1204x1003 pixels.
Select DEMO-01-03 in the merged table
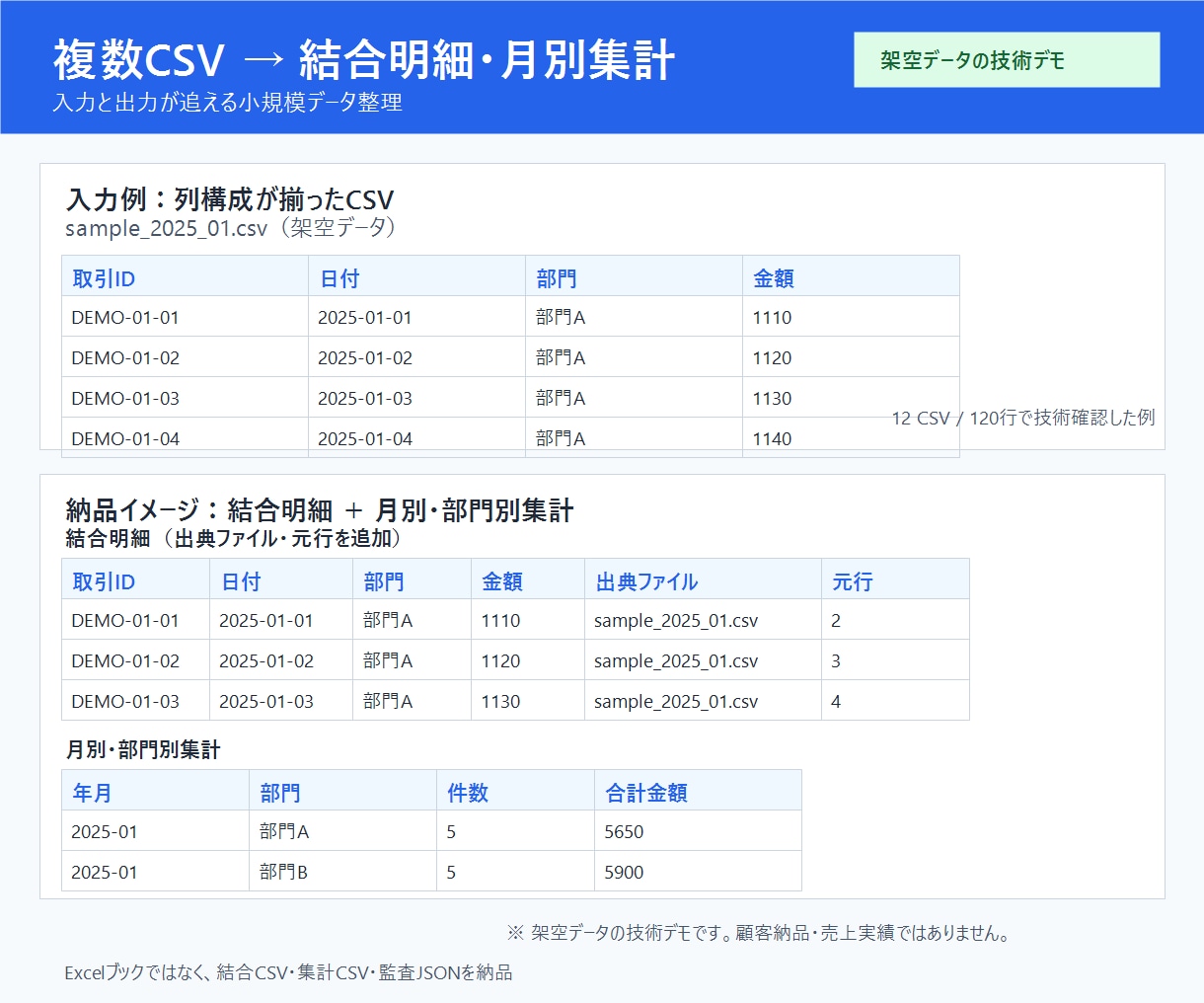(x=125, y=702)
